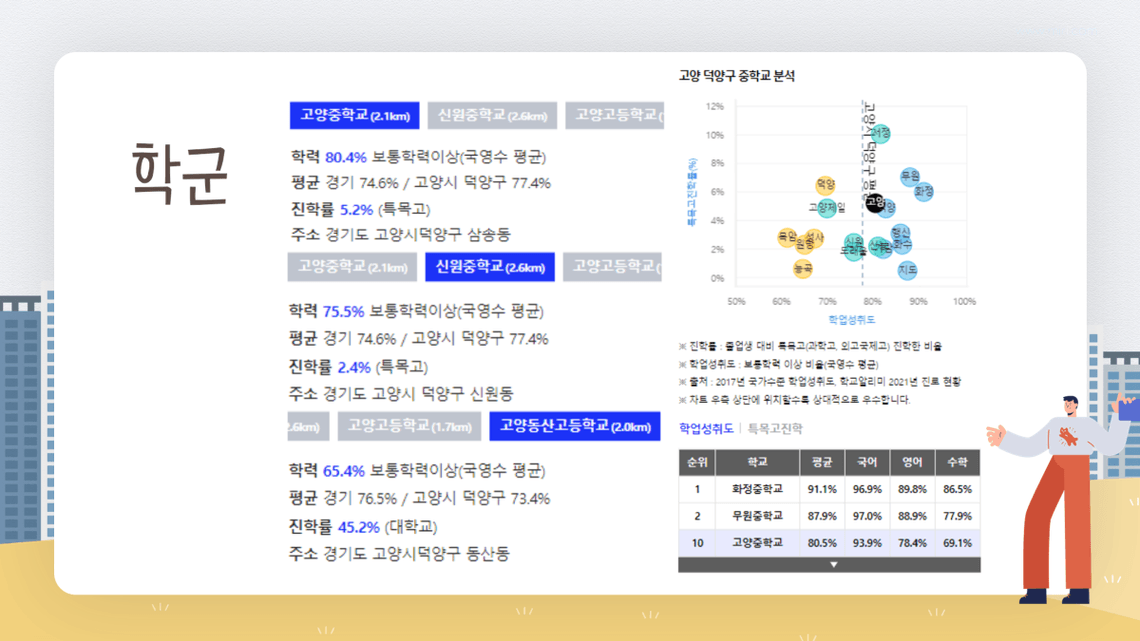Expand the table with the down arrow bar
The height and width of the screenshot is (641, 1140).
click(830, 565)
